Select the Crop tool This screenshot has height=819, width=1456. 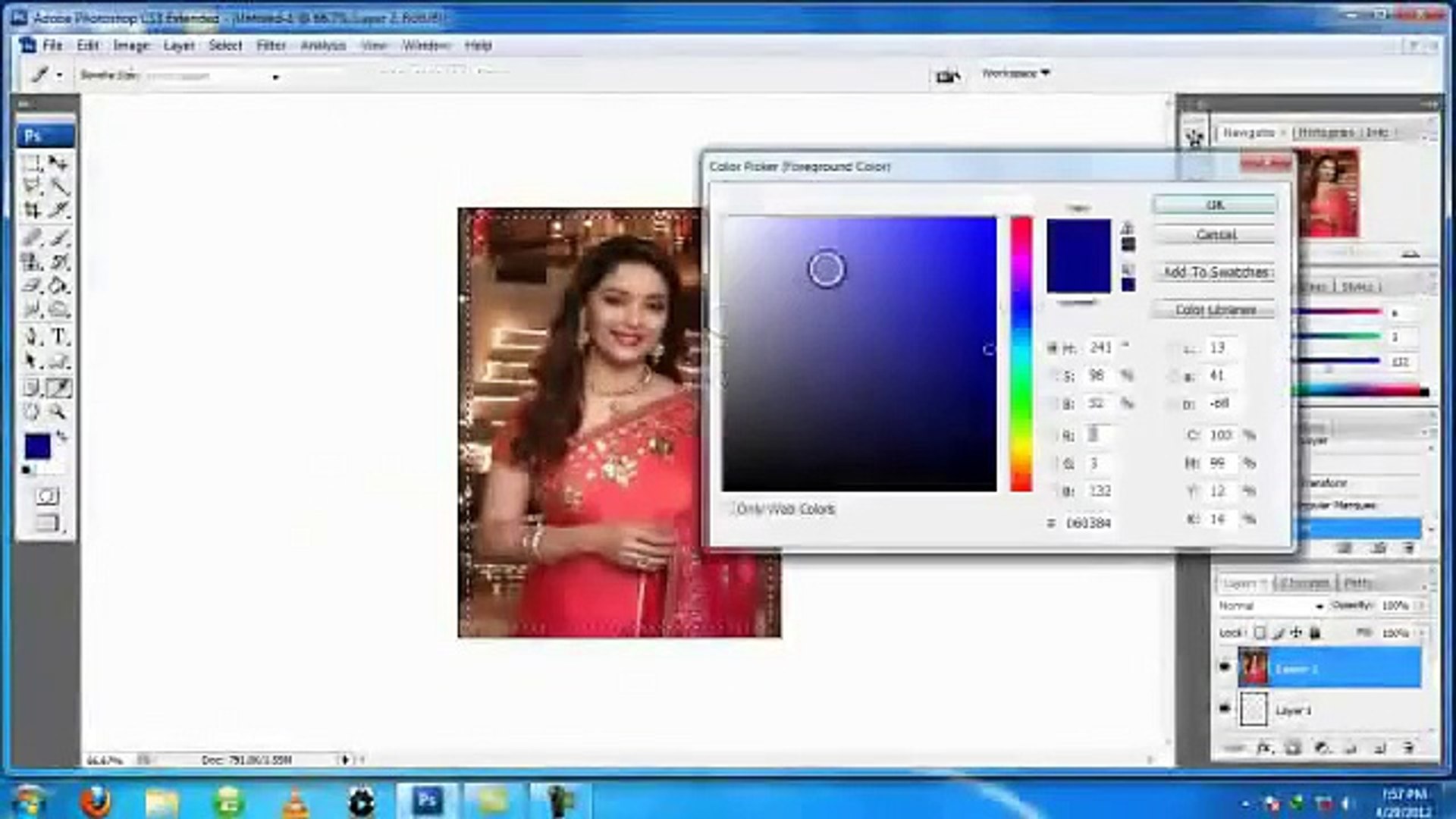tap(32, 211)
